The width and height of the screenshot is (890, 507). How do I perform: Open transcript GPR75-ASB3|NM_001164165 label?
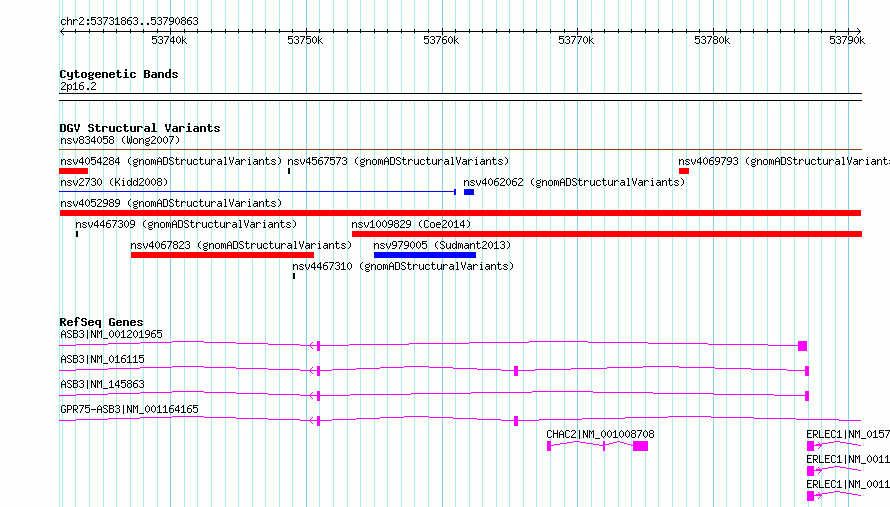[x=129, y=409]
